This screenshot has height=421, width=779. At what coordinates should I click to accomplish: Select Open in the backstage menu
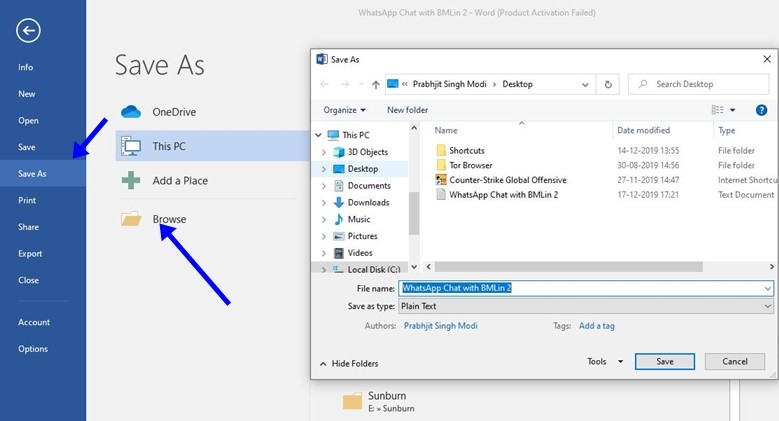[x=28, y=120]
